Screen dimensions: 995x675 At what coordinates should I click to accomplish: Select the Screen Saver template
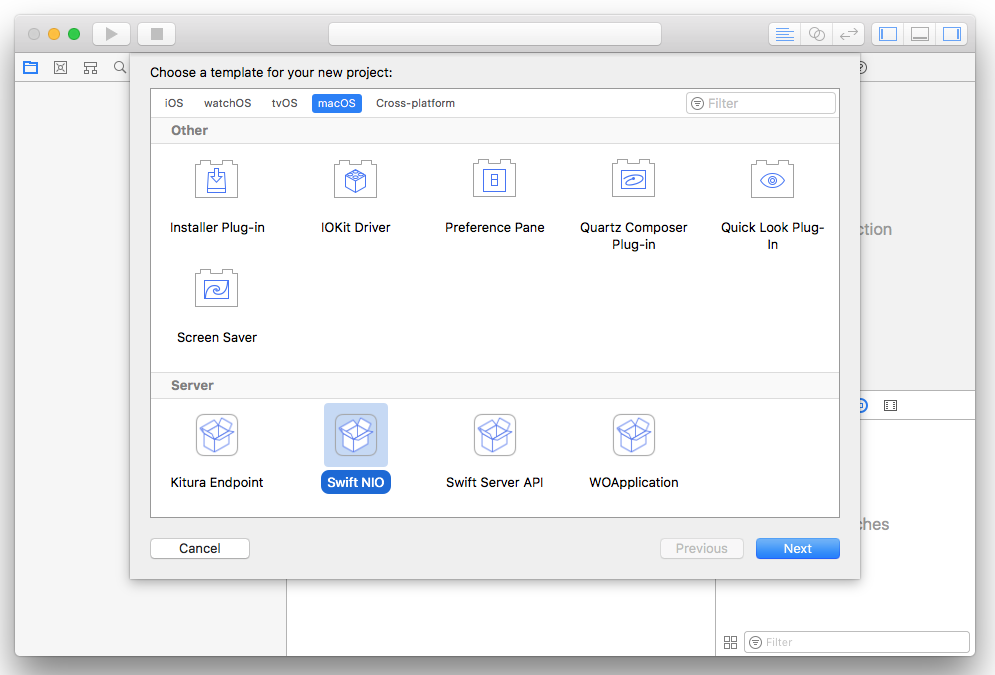pos(216,307)
